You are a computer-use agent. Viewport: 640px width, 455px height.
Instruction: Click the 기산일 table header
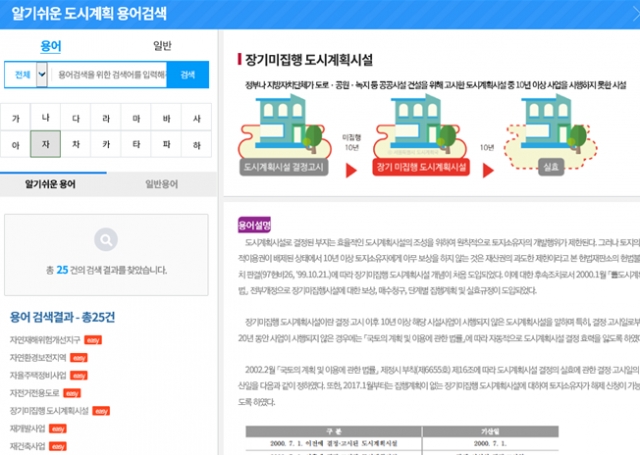(490, 431)
